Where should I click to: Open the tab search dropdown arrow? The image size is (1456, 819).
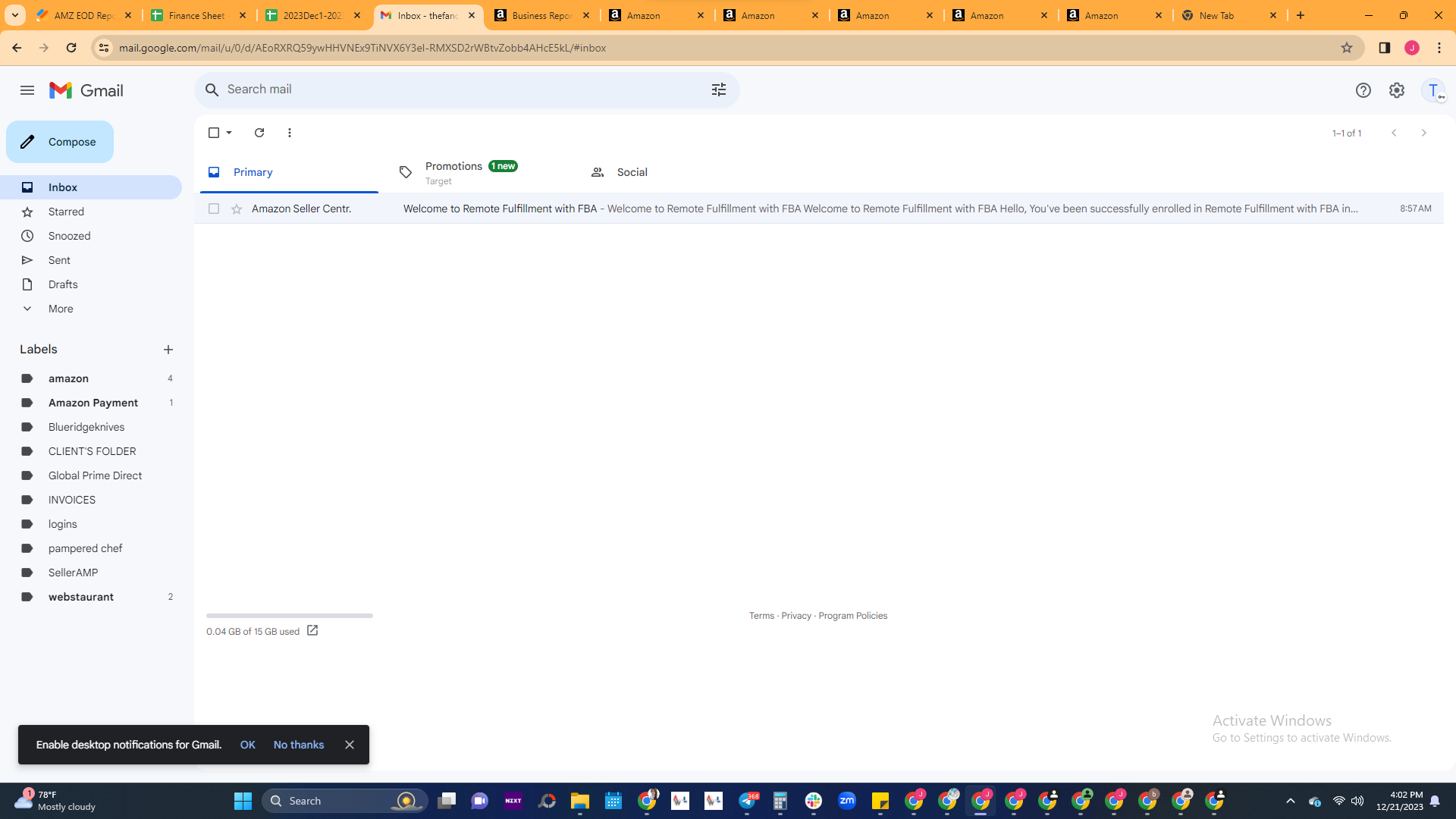pyautogui.click(x=15, y=15)
